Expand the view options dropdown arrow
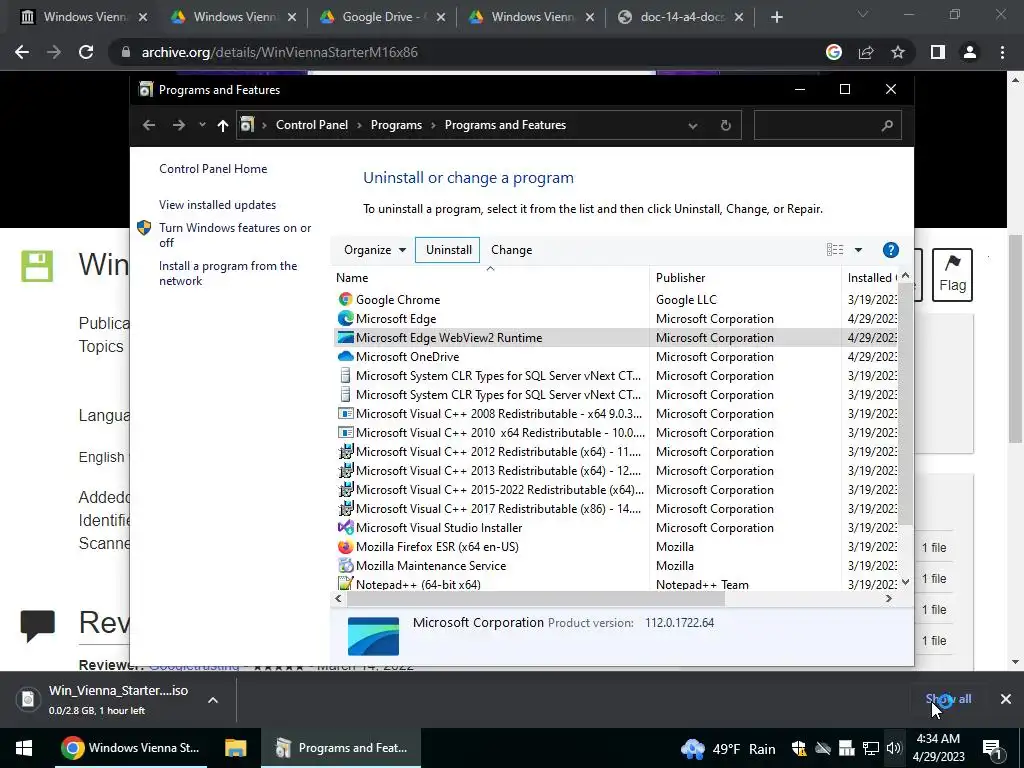Viewport: 1024px width, 768px height. tap(858, 250)
